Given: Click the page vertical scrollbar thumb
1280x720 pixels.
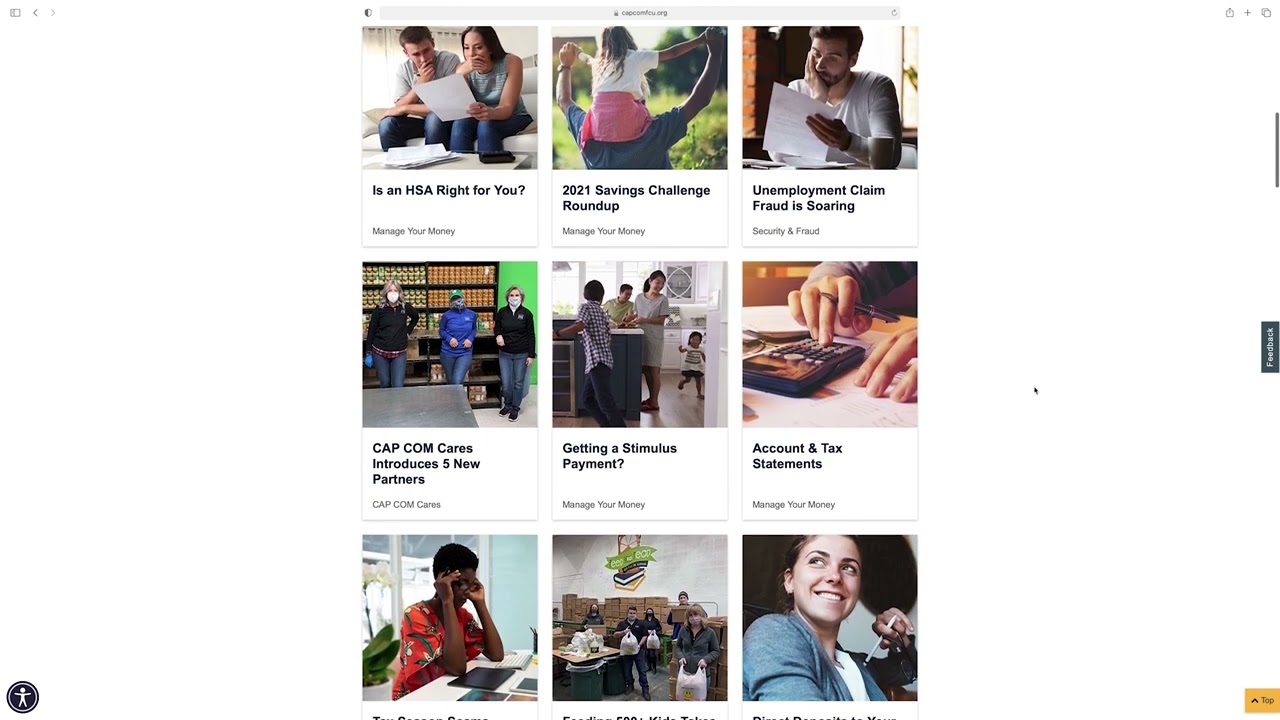Looking at the screenshot, I should (x=1276, y=150).
